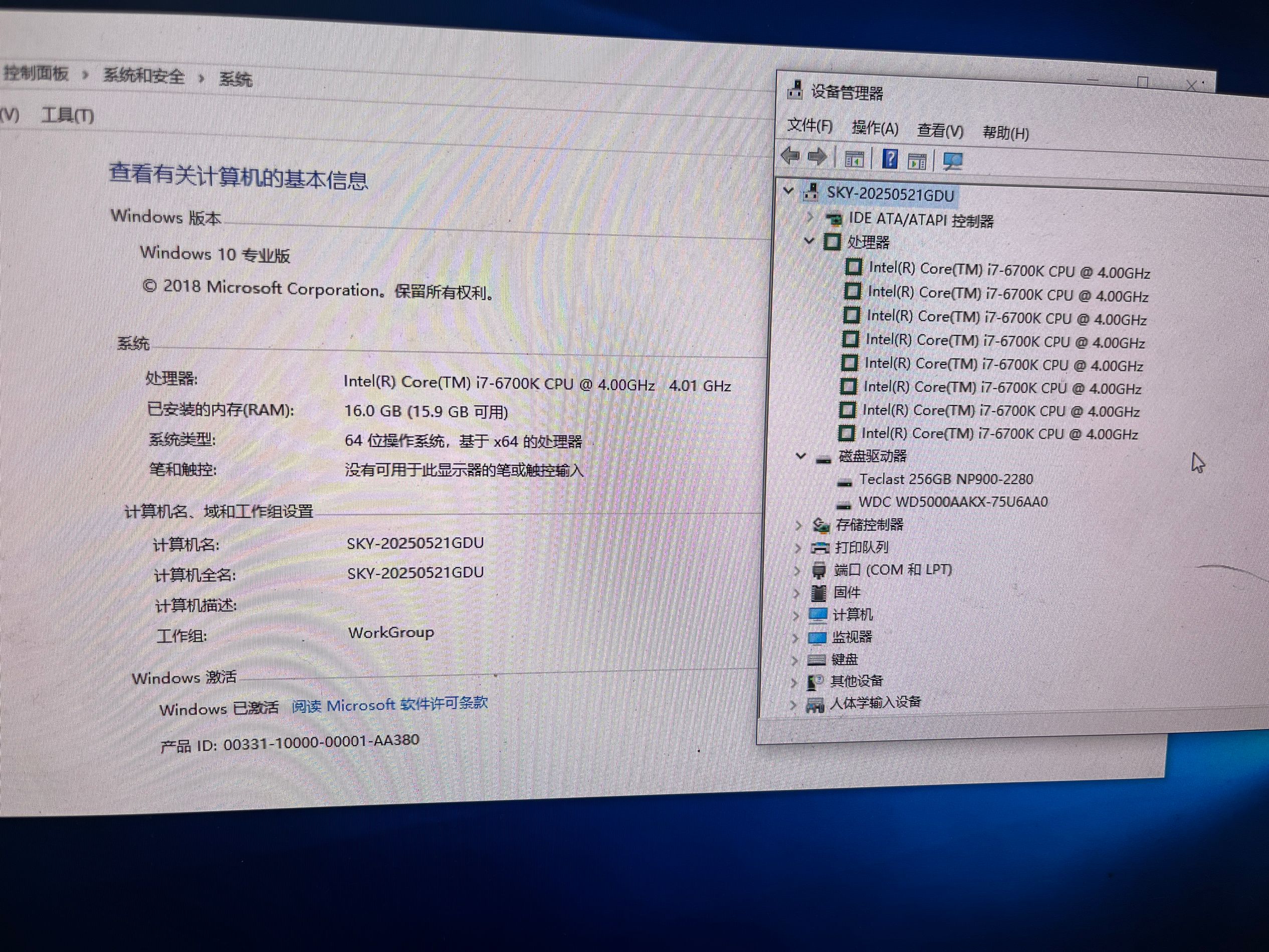This screenshot has width=1269, height=952.
Task: Select the first i7-6700K processor entry
Action: 1009,270
